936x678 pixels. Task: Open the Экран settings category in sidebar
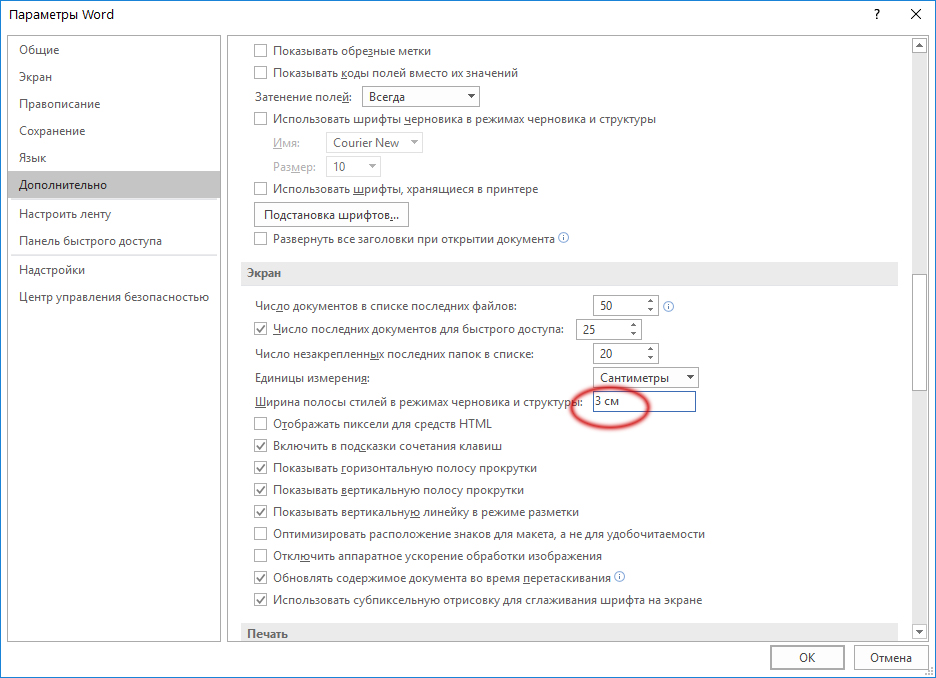tap(114, 77)
